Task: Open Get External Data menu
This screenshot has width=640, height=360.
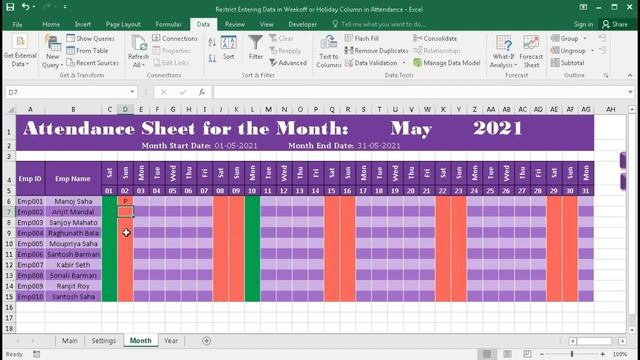Action: click(x=20, y=51)
